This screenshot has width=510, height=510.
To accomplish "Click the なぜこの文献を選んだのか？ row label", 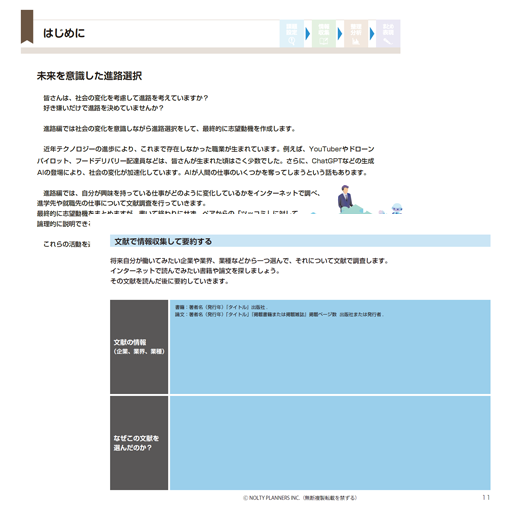I will (x=139, y=443).
